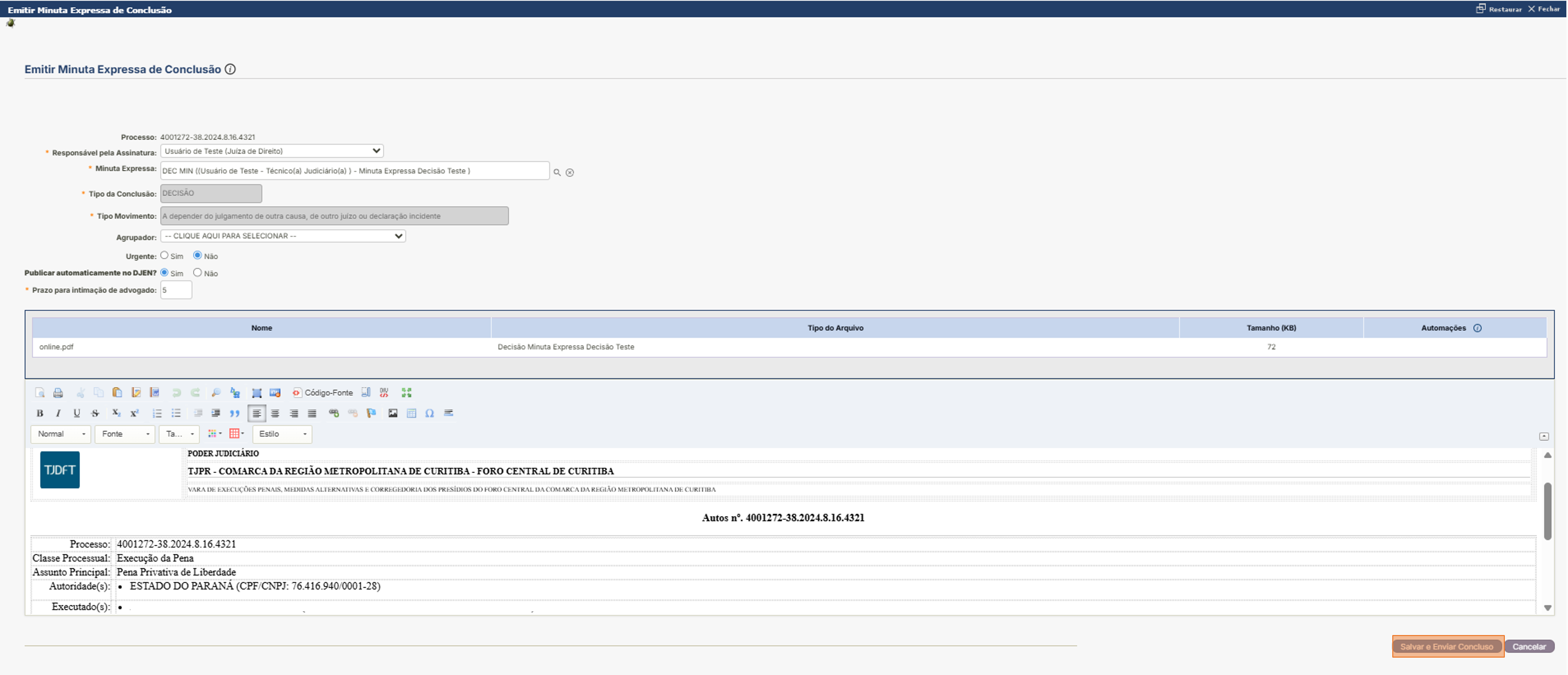Click the block quote icon
Screen dimensions: 1568x675
[235, 414]
